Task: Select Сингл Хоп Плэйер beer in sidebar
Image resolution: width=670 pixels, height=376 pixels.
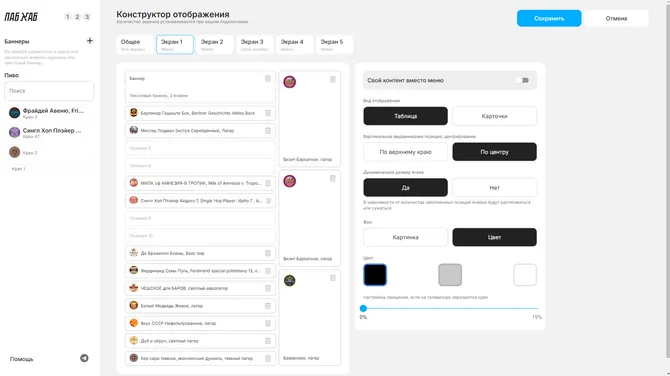Action: (49, 132)
